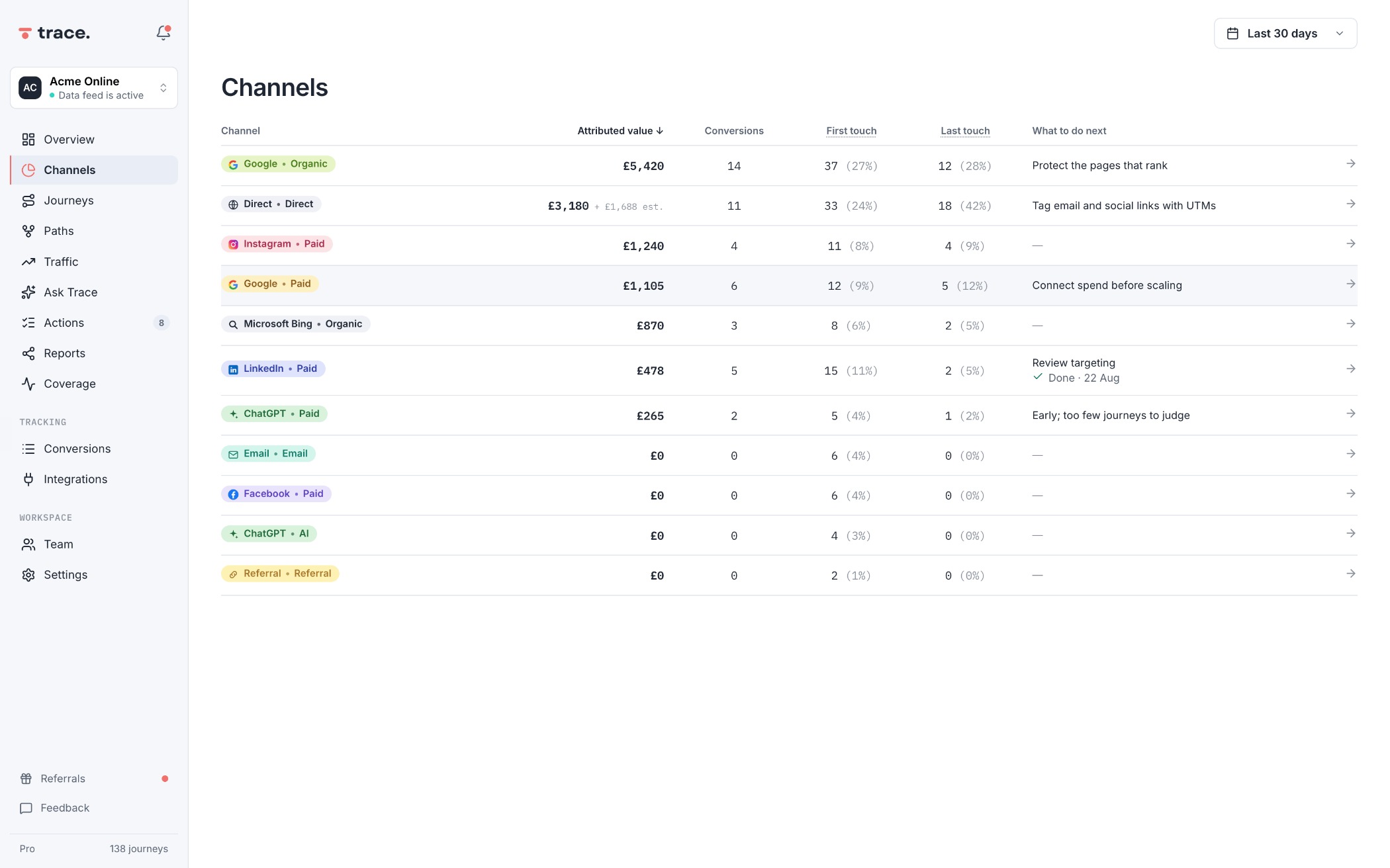The width and height of the screenshot is (1390, 868).
Task: Click the Google Organic channel tag
Action: [278, 164]
